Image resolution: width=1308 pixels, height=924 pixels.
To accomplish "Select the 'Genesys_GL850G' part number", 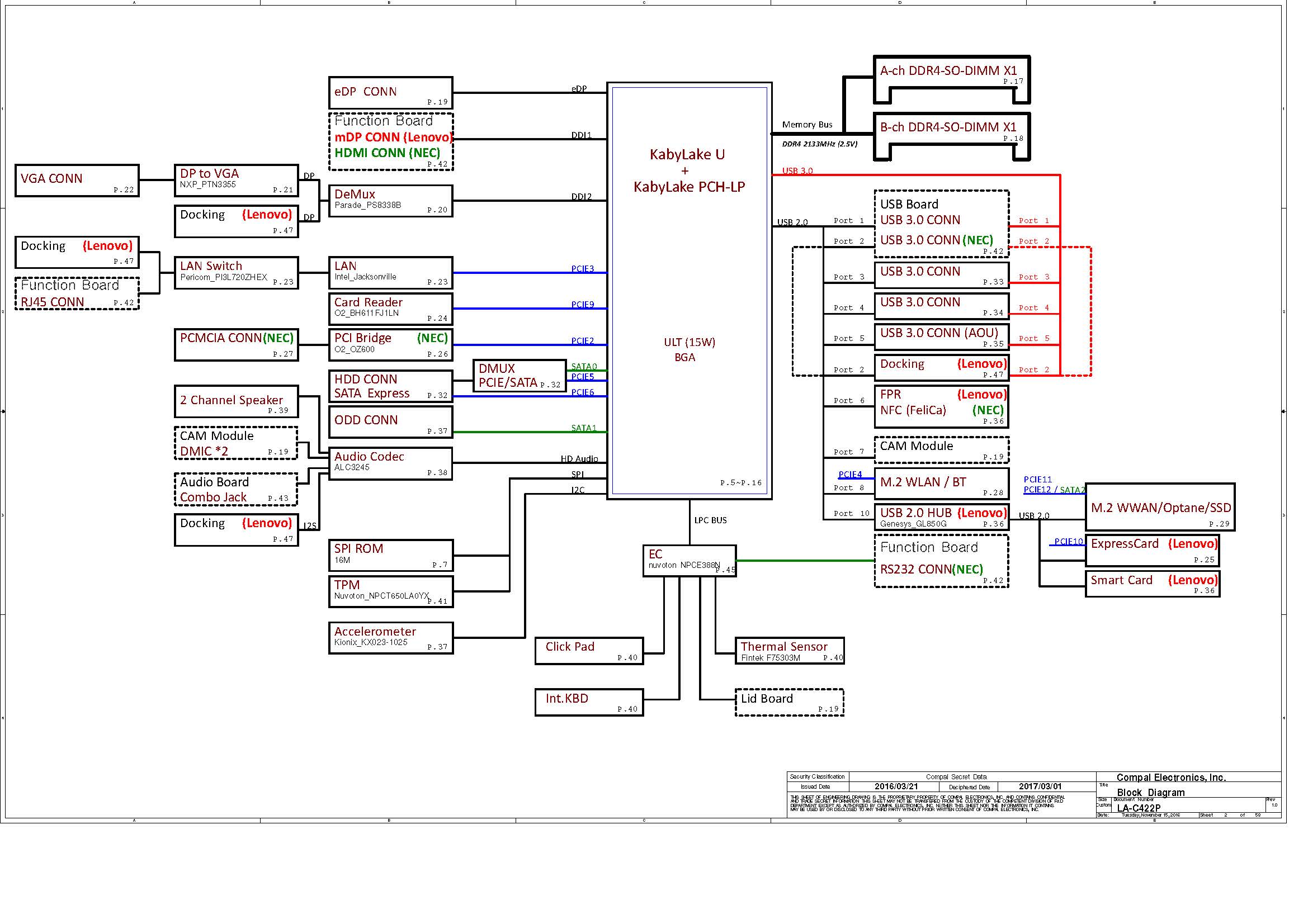I will click(913, 524).
